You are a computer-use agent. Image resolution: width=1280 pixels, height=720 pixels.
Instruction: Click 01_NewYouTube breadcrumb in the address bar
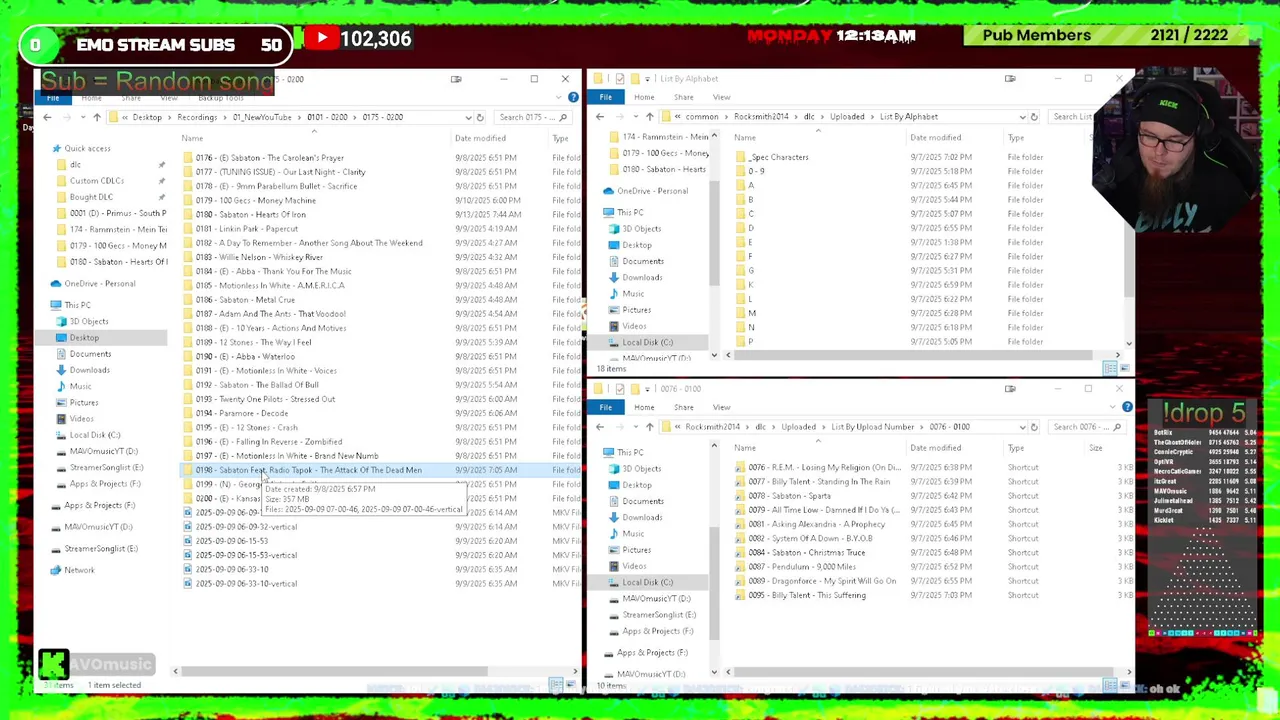pos(262,117)
